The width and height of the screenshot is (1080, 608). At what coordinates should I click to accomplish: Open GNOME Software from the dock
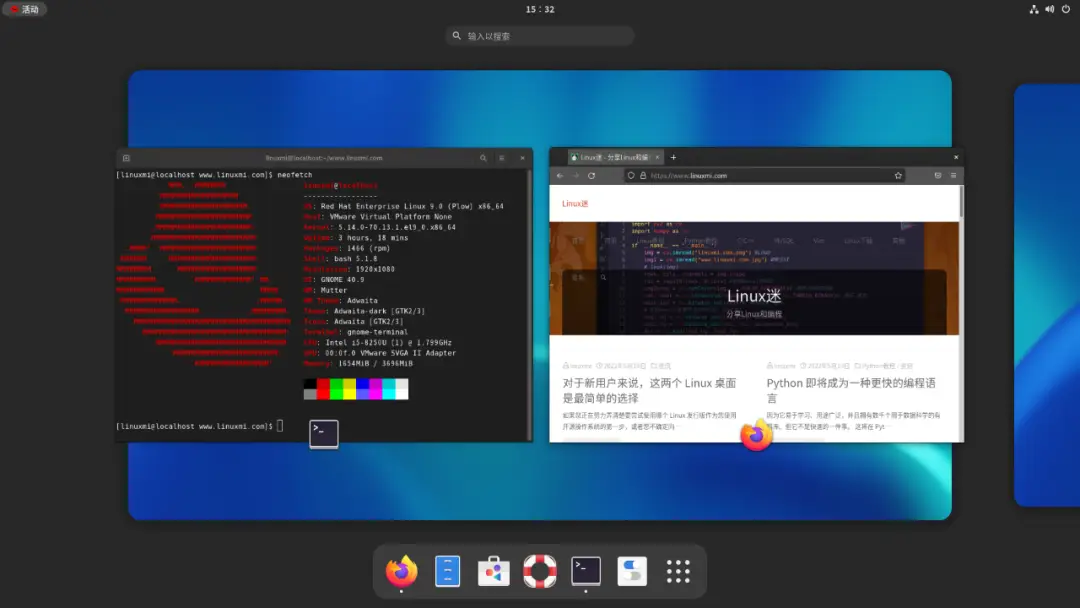click(x=492, y=571)
